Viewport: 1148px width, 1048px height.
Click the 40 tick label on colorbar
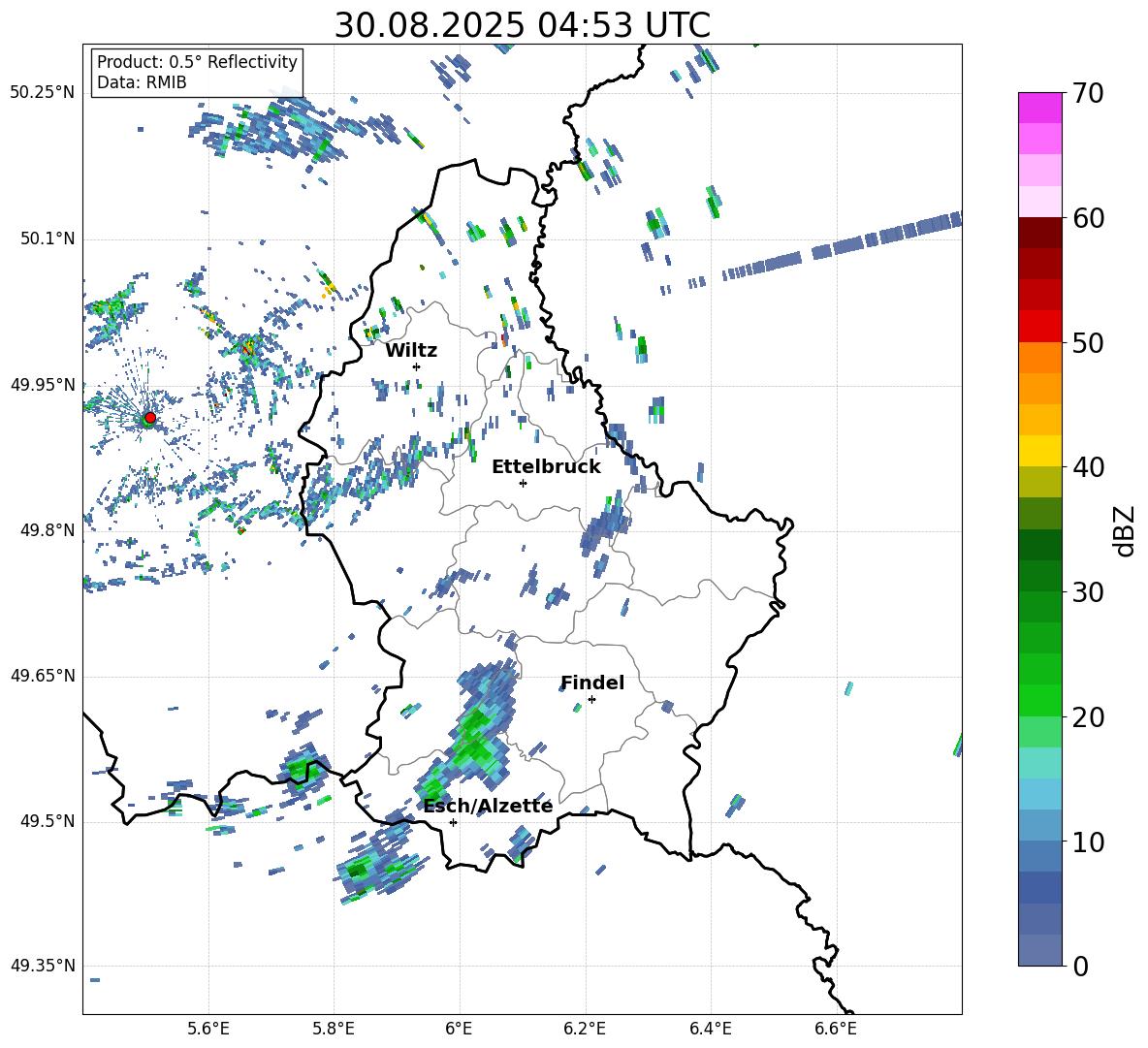click(x=1087, y=467)
